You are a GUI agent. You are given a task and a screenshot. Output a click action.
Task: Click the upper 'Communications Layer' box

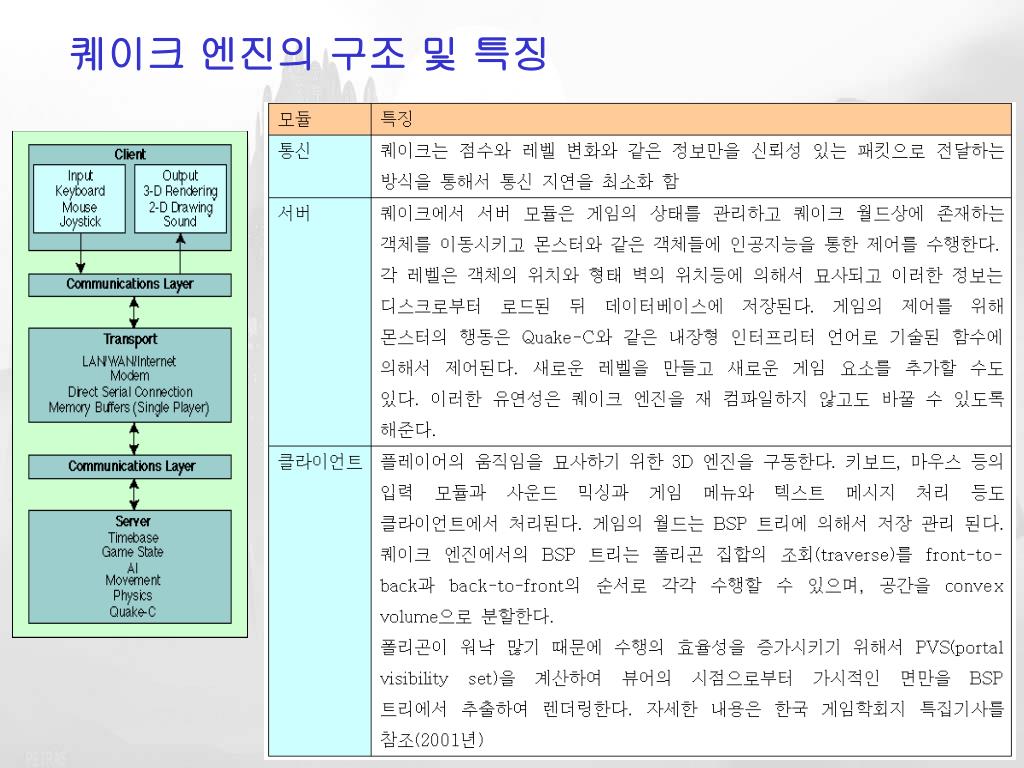pos(130,285)
